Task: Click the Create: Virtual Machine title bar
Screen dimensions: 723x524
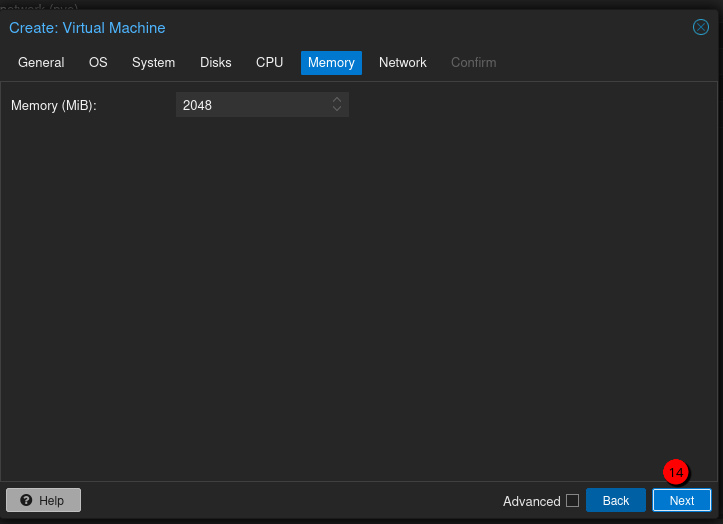Action: 300,27
